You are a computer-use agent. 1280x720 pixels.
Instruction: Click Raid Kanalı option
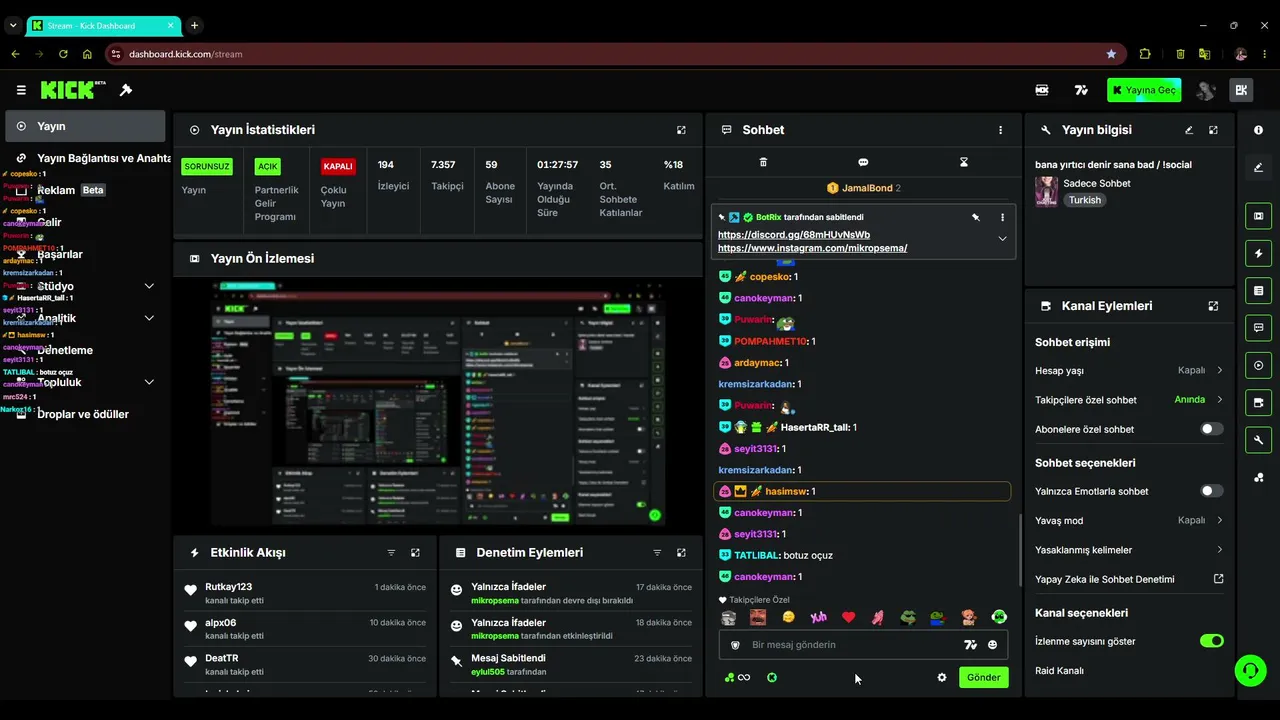[x=1059, y=671]
